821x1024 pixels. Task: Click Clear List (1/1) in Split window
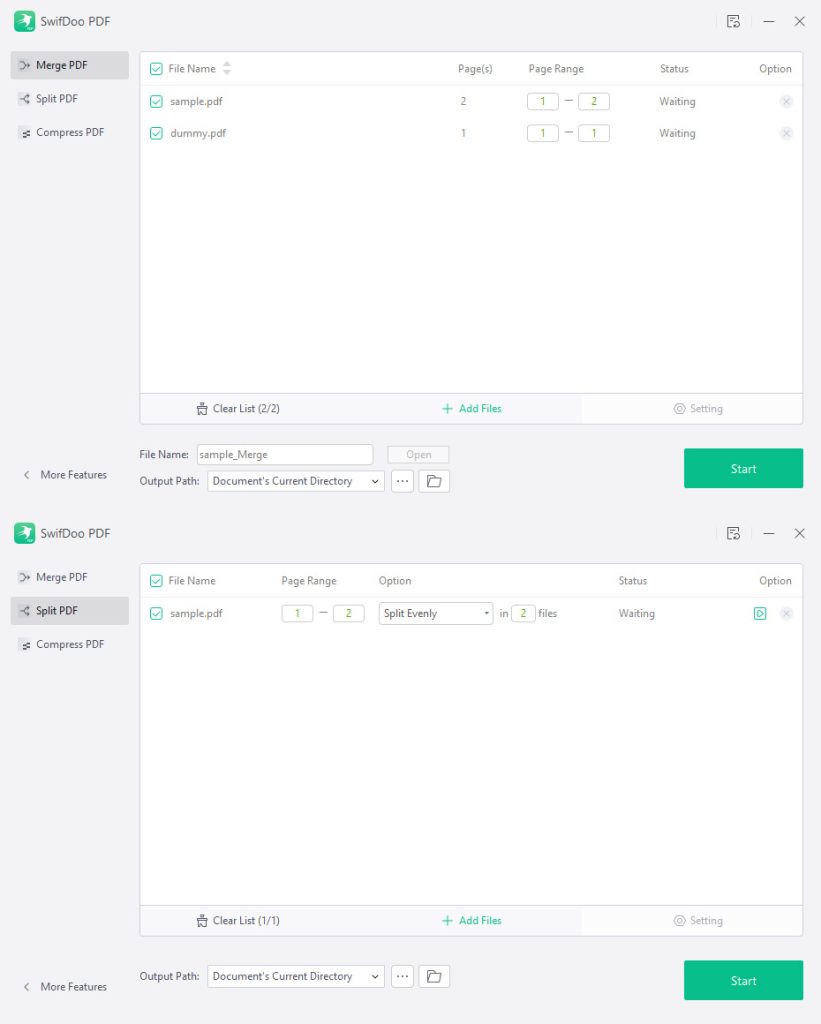coord(238,921)
